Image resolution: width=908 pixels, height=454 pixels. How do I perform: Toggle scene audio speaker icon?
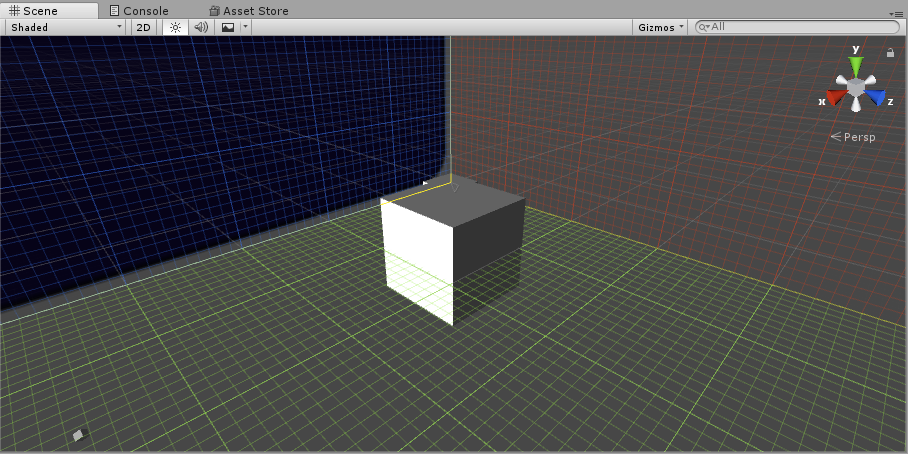pos(201,27)
